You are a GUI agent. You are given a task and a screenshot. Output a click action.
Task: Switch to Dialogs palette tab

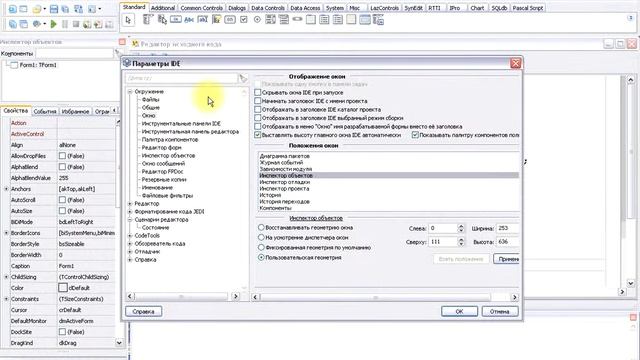237,8
